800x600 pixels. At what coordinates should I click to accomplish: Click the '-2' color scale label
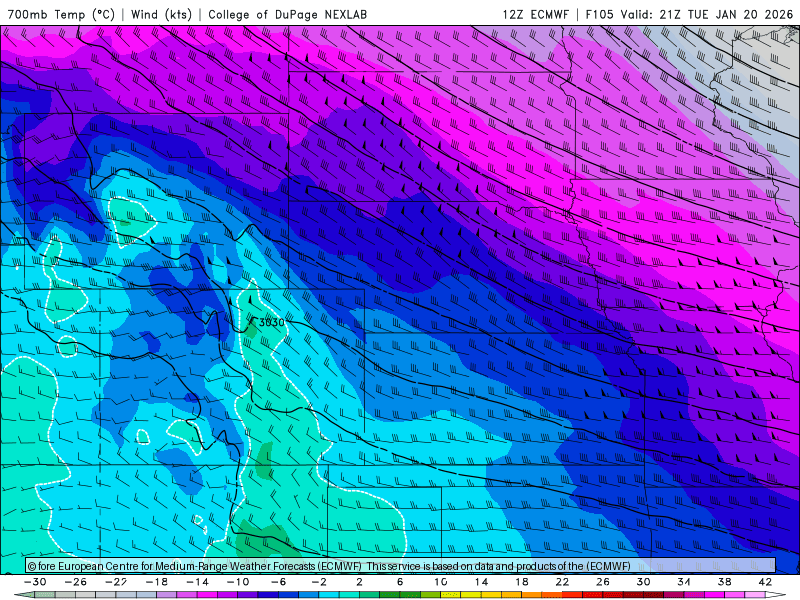click(319, 582)
